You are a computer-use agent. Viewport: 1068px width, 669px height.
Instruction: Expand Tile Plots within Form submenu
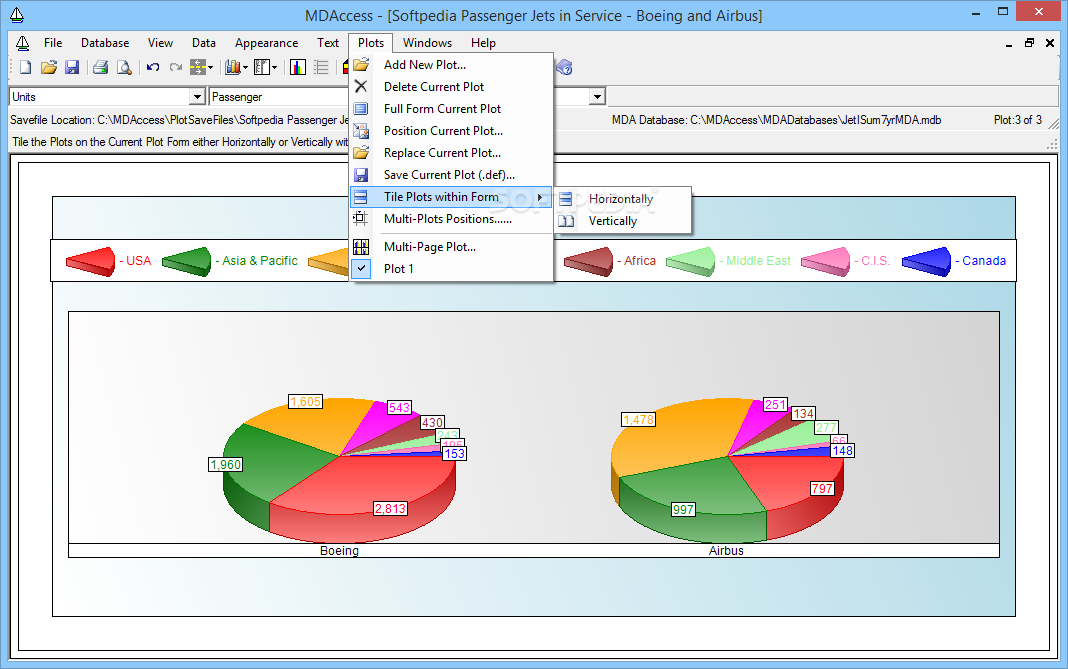pyautogui.click(x=451, y=197)
